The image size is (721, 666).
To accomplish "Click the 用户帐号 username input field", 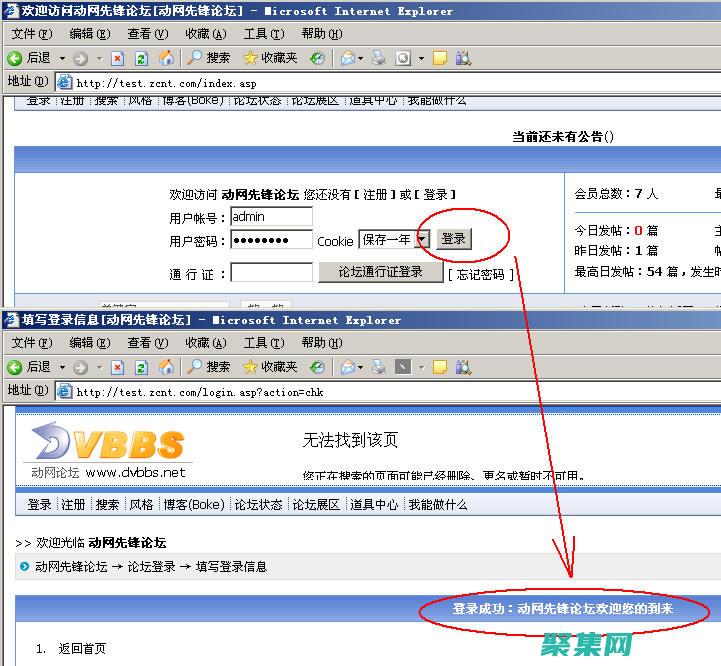I will click(x=271, y=216).
